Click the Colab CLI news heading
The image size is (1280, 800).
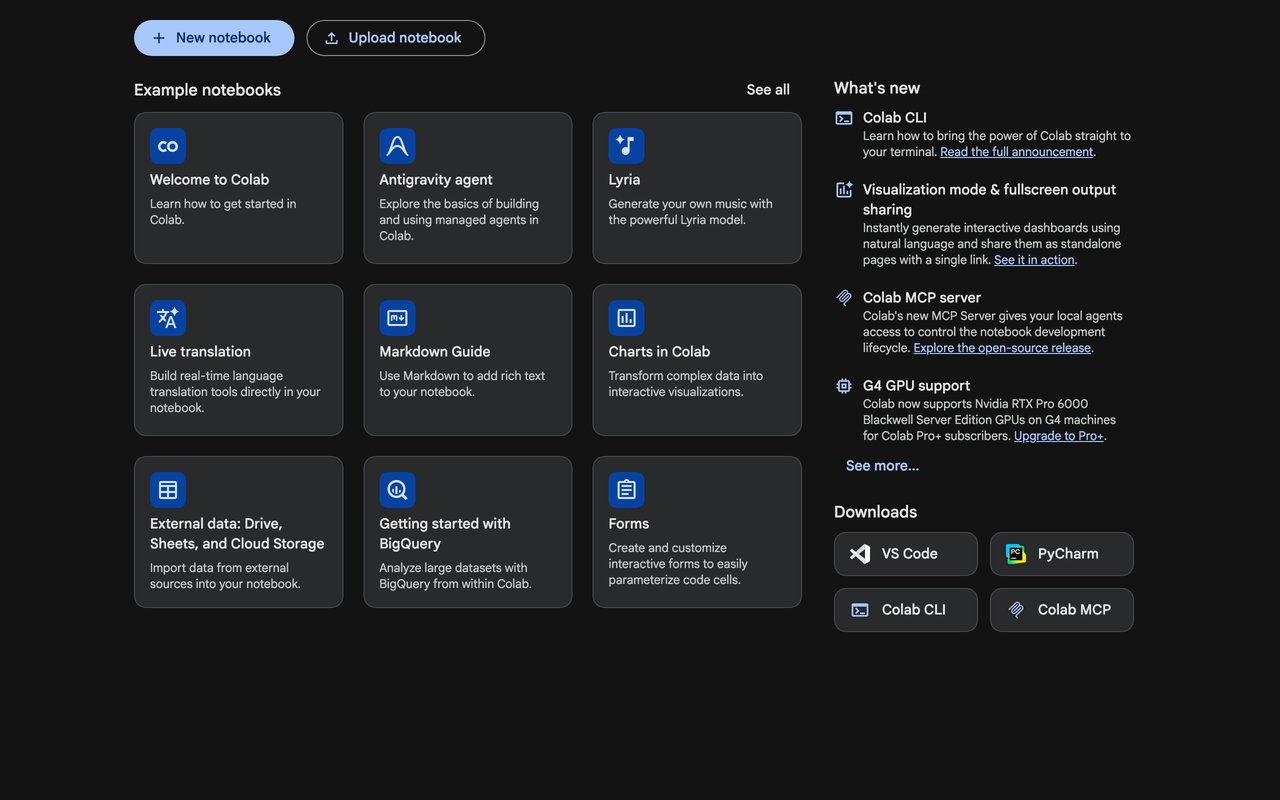tap(895, 118)
